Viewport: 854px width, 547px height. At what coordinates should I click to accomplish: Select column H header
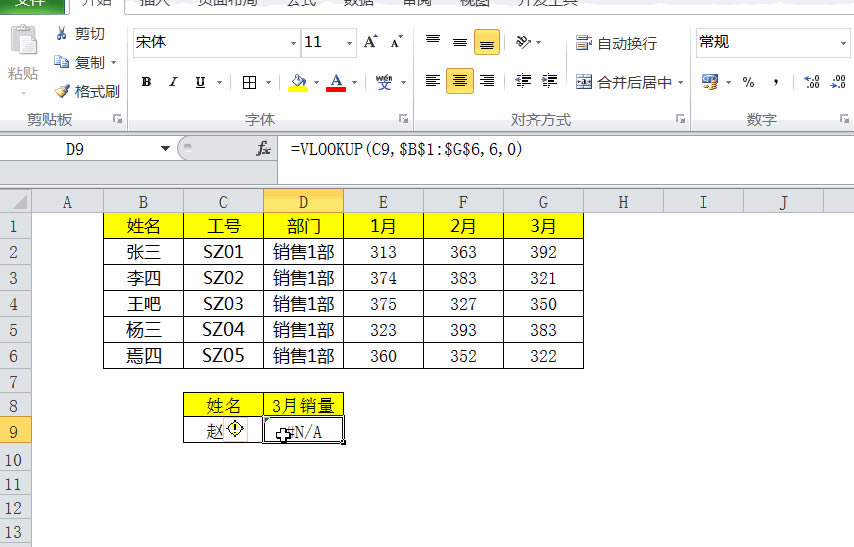(623, 202)
